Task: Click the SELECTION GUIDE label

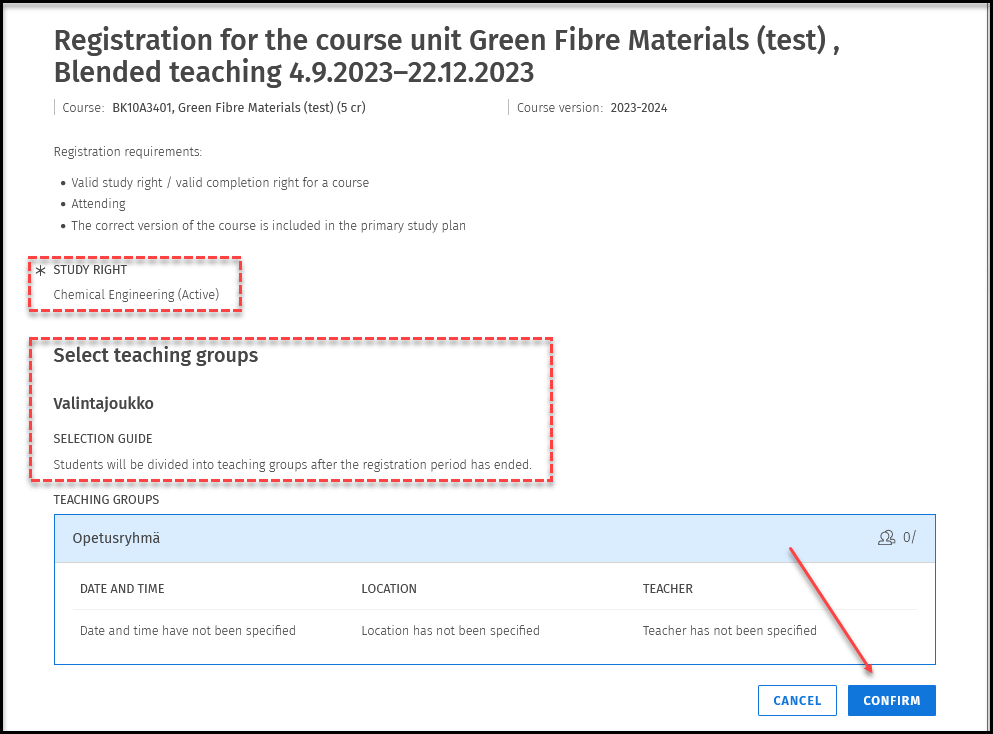Action: 103,439
